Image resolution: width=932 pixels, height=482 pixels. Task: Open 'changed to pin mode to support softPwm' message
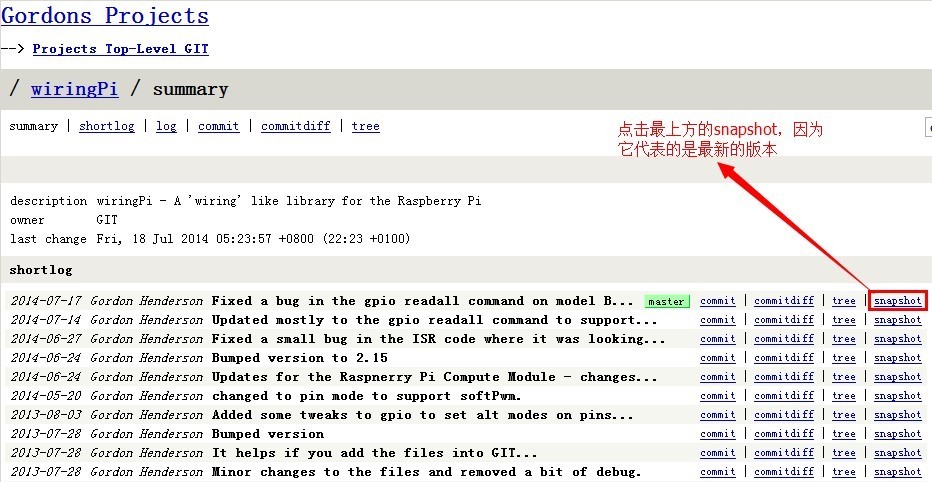coord(367,396)
